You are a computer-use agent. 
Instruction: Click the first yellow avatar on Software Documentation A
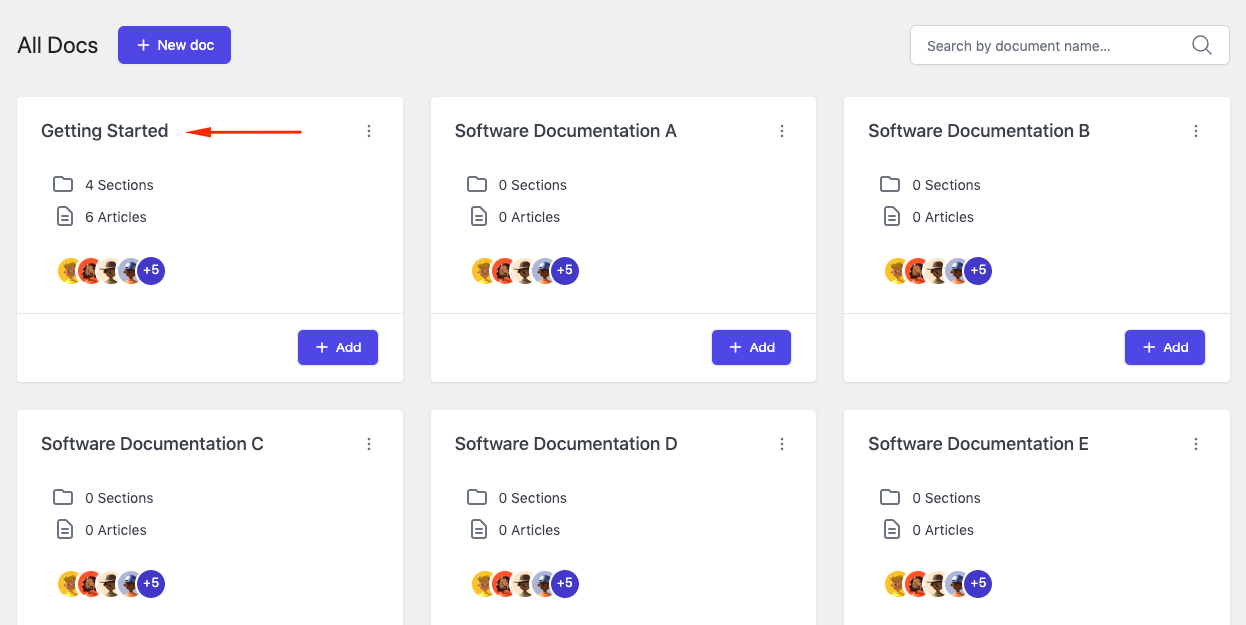[x=482, y=270]
